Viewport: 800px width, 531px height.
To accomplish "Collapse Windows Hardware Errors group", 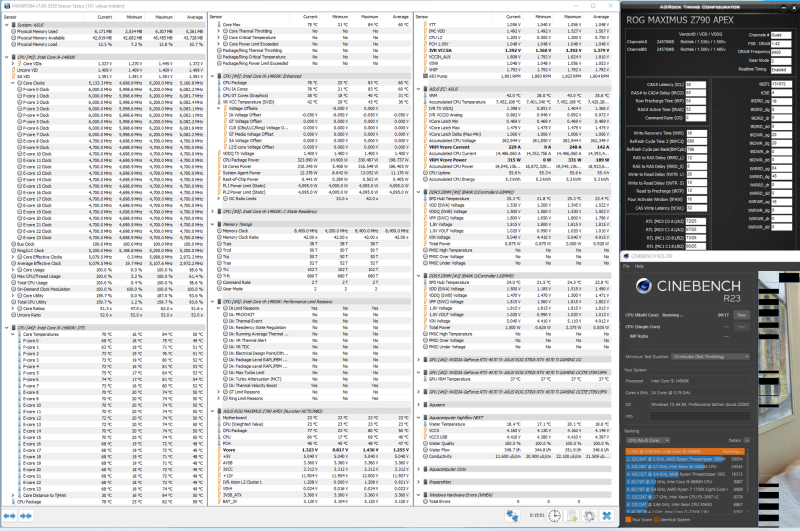I will click(419, 495).
